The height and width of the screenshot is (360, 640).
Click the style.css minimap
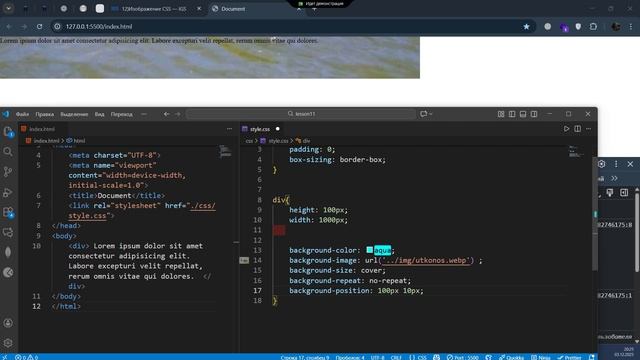coord(575,151)
